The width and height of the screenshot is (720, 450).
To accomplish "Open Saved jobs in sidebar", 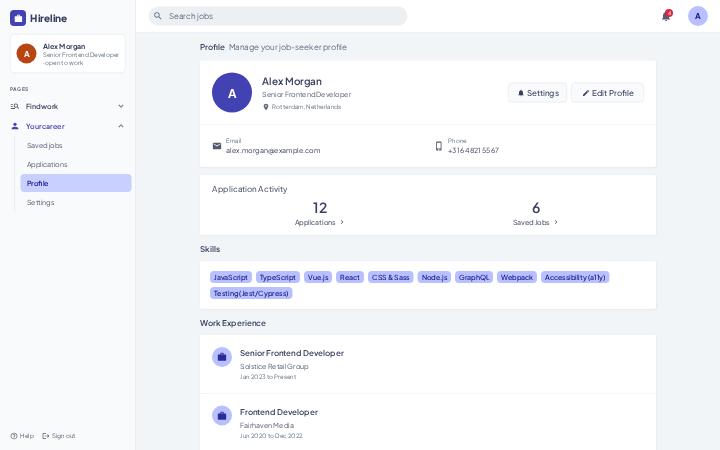I will click(x=76, y=146).
